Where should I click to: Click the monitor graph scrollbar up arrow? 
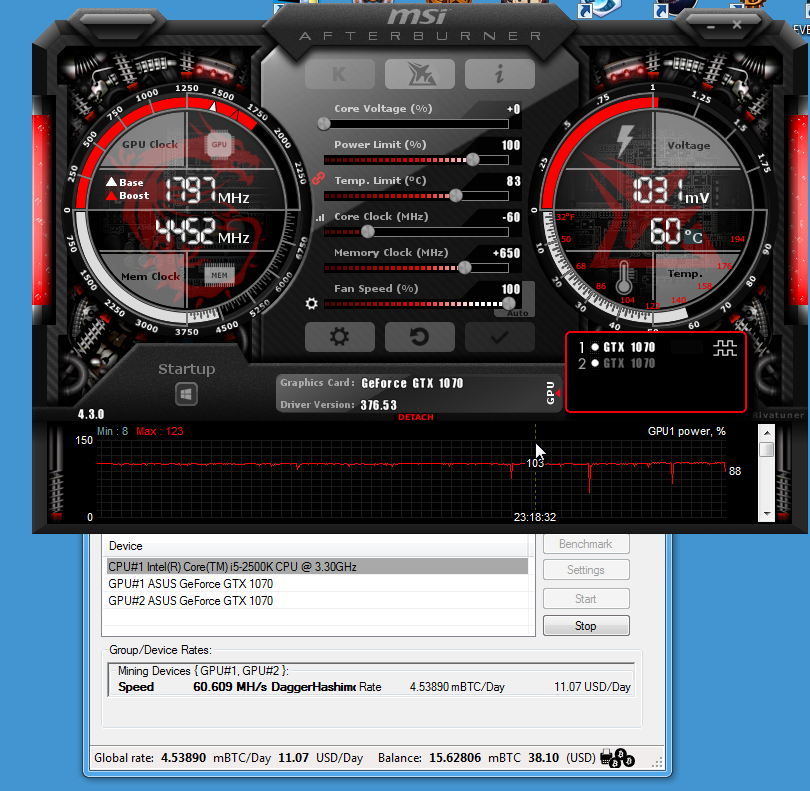tap(767, 433)
